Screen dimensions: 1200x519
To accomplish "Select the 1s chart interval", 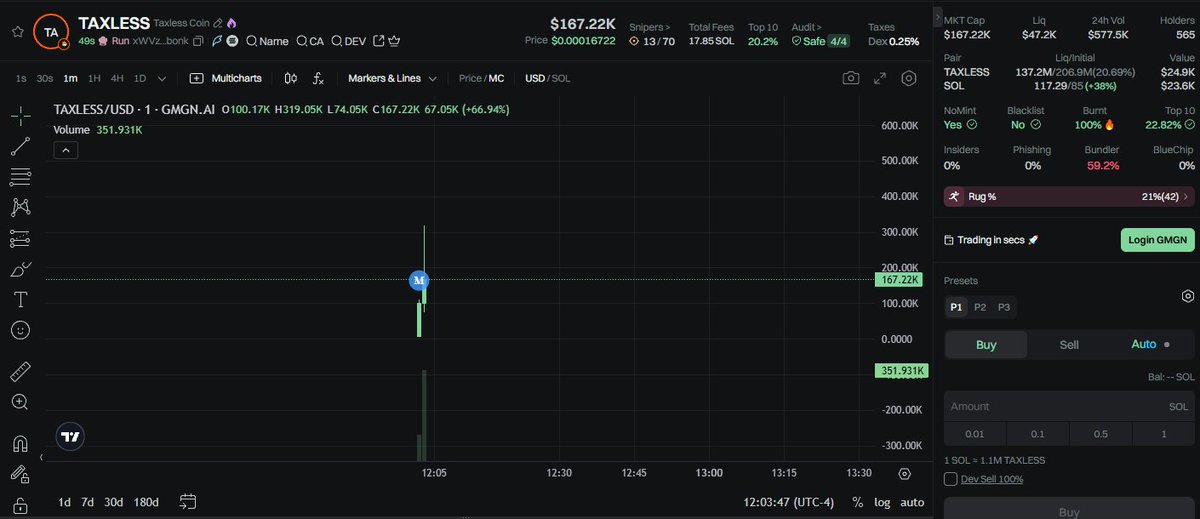I will point(20,78).
